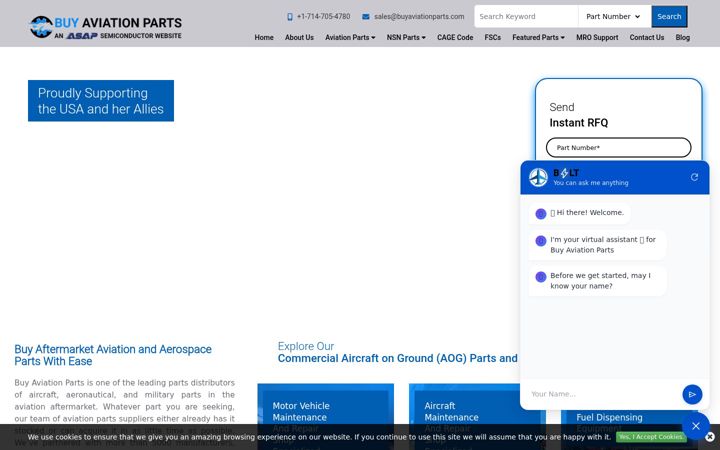Click the chat refresh icon in BOLT header

tap(694, 177)
